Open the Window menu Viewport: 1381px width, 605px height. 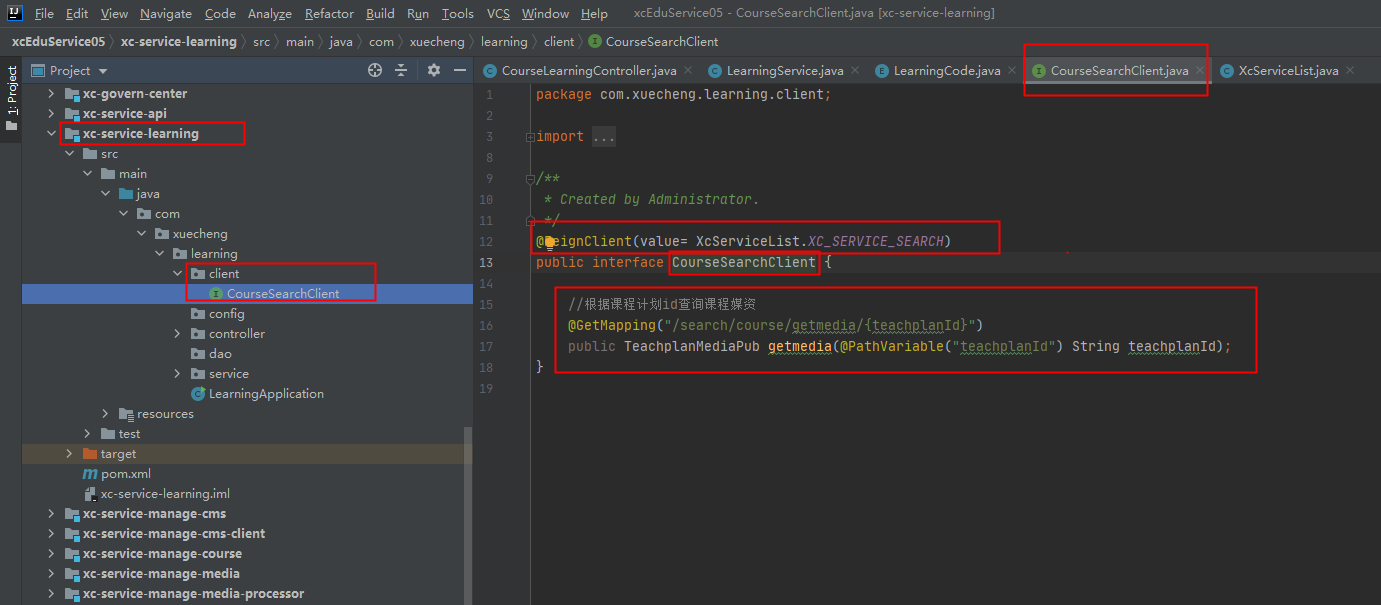pos(545,14)
